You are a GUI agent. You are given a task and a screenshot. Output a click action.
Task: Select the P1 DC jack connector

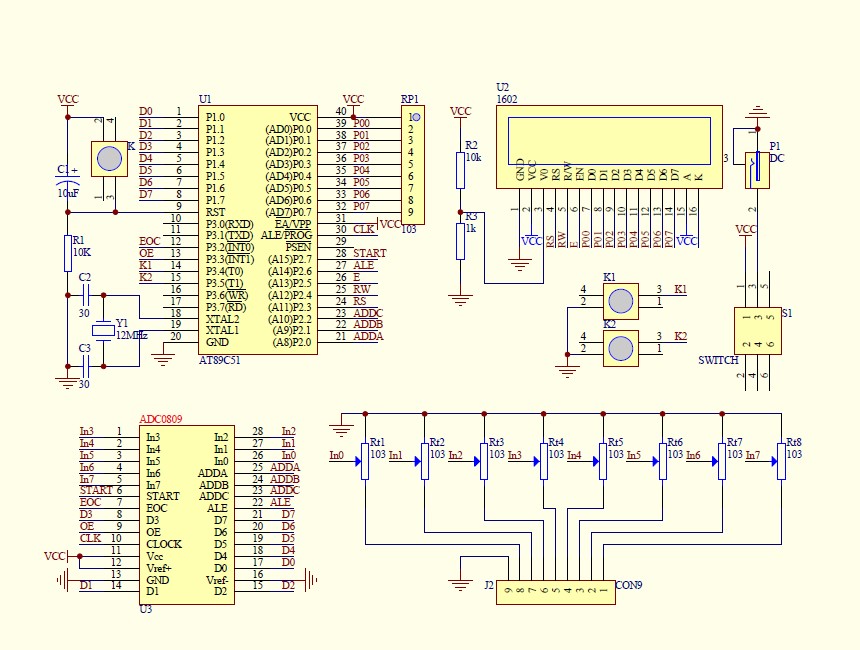(757, 170)
